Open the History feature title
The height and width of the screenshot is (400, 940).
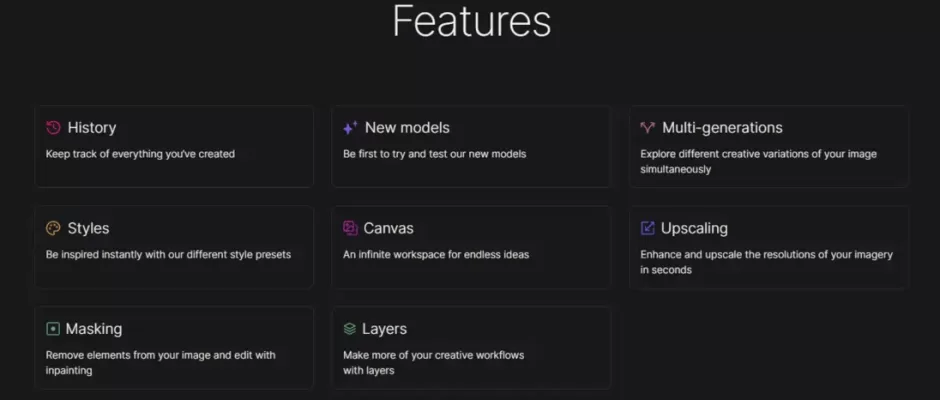click(92, 128)
